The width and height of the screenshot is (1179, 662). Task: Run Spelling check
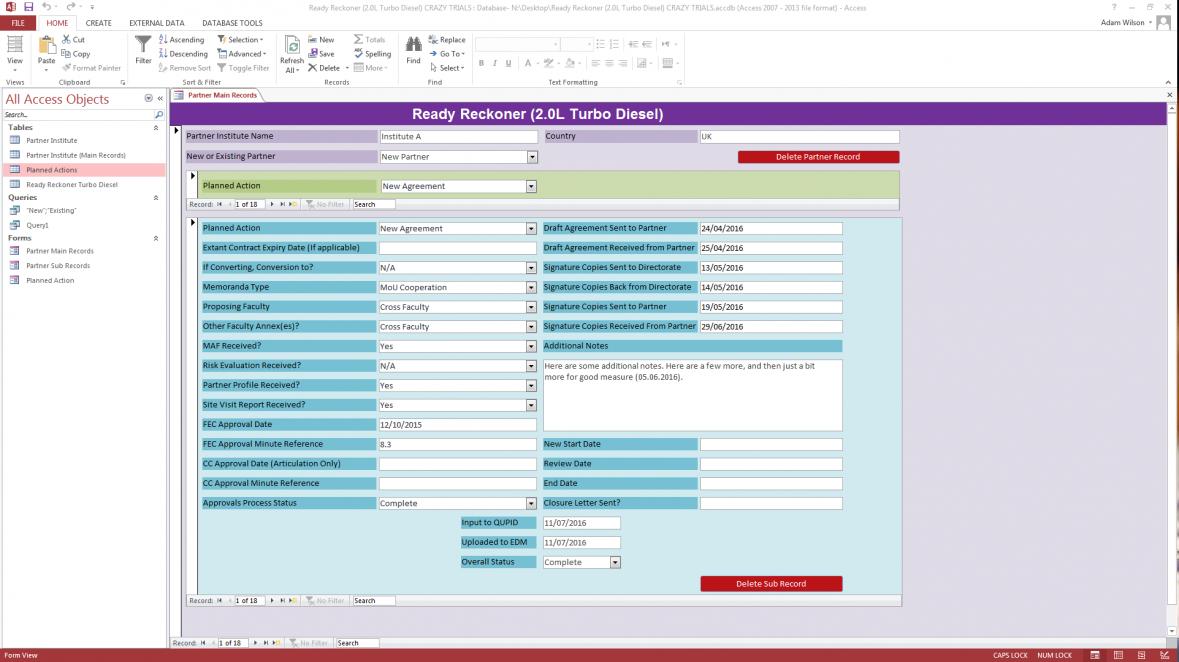(x=372, y=53)
